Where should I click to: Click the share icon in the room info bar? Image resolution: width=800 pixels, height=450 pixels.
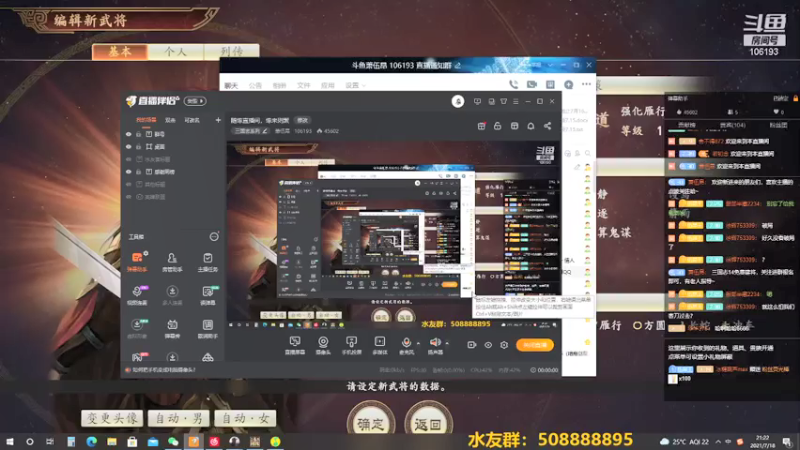547,126
